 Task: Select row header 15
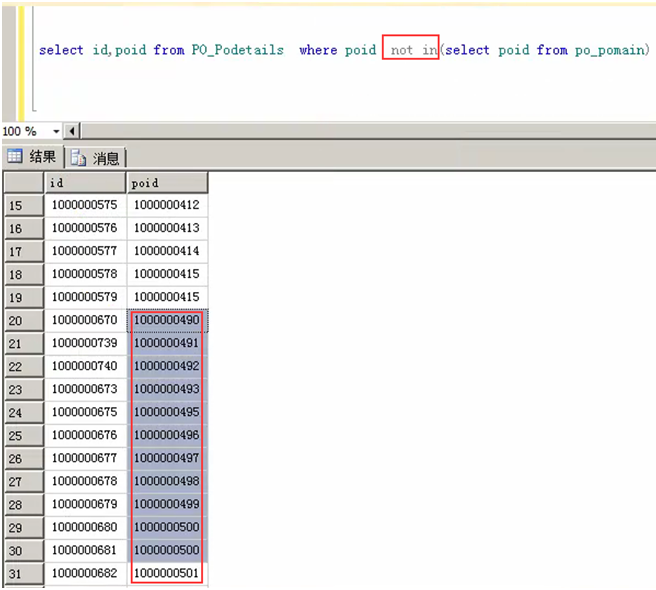[x=24, y=205]
